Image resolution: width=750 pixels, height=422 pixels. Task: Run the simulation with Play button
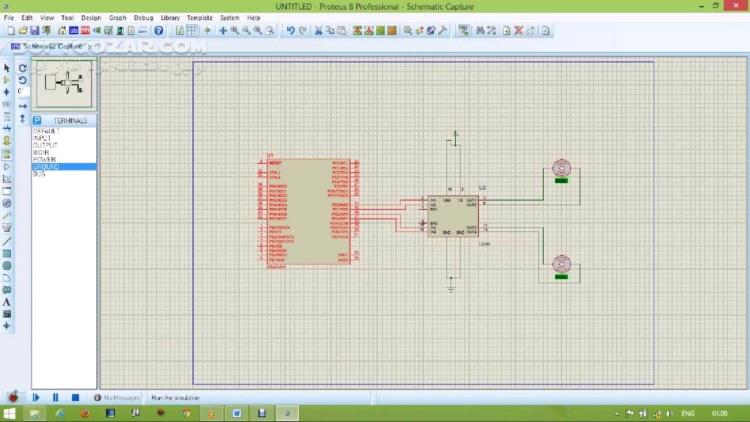click(36, 398)
